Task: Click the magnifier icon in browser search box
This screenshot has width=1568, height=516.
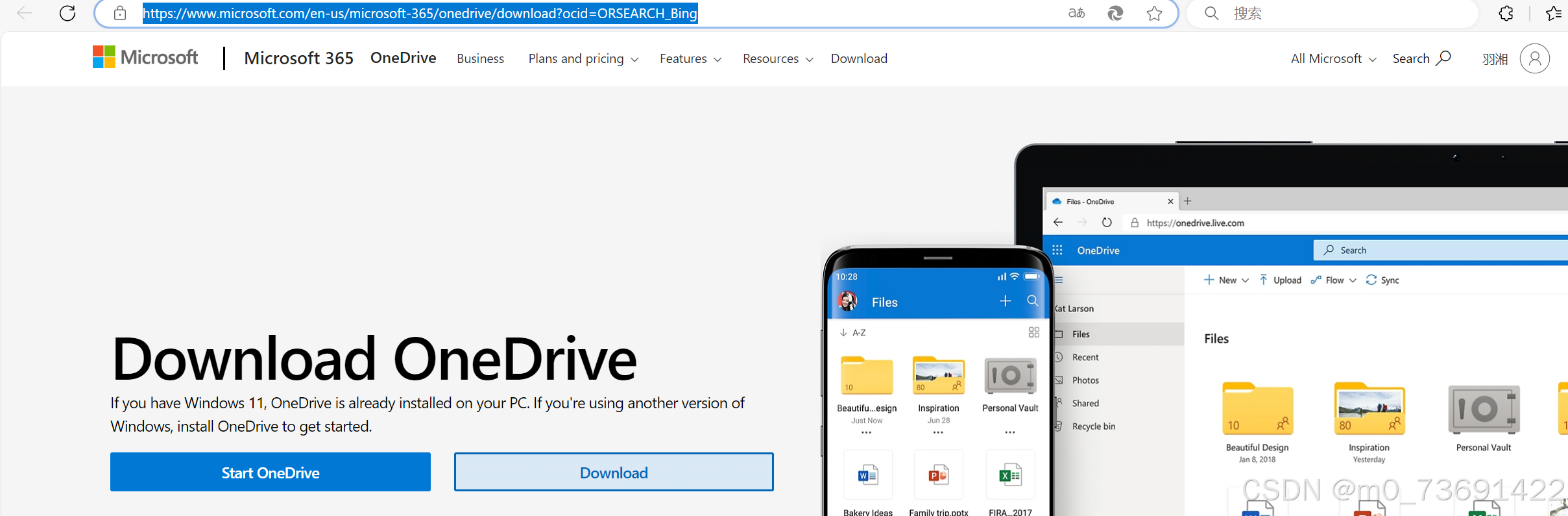Action: pos(1211,13)
